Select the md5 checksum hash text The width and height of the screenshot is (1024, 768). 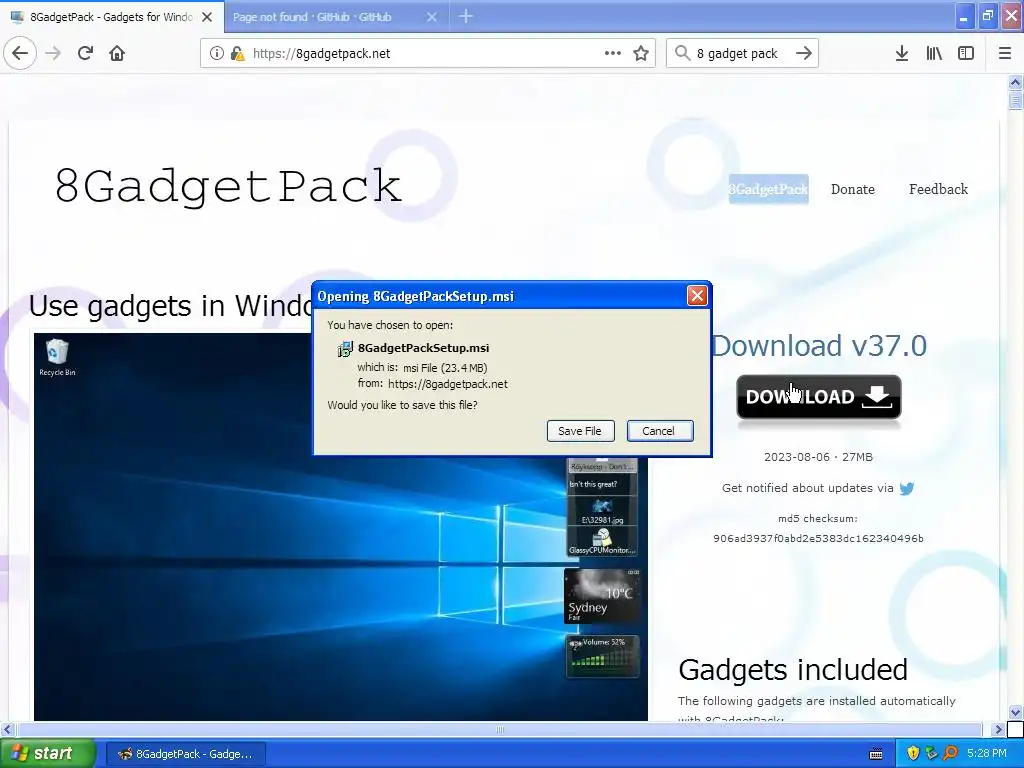(818, 539)
